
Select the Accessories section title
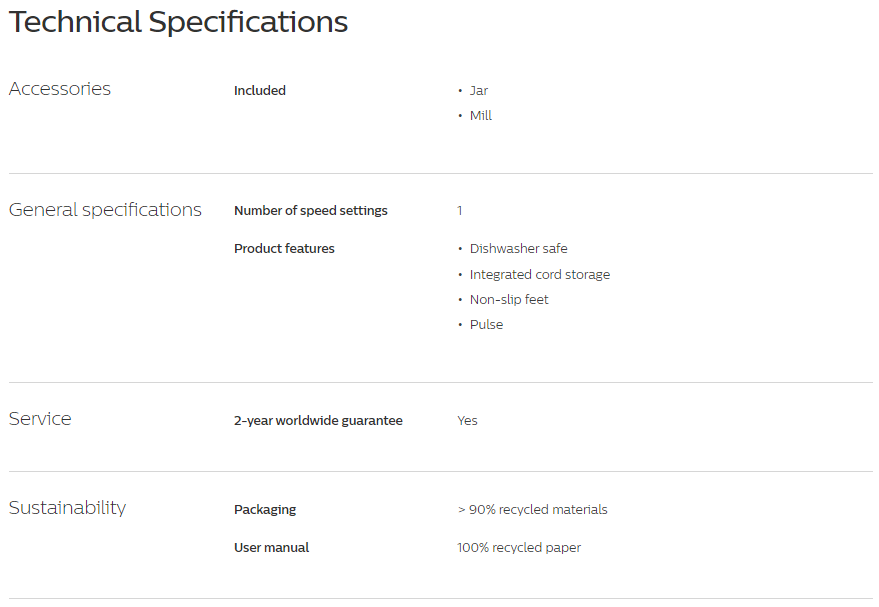coord(60,89)
